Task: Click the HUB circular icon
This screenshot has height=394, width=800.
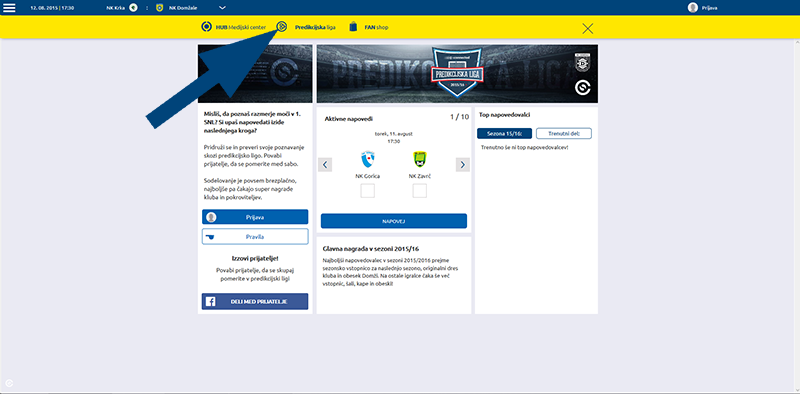Action: pyautogui.click(x=206, y=27)
